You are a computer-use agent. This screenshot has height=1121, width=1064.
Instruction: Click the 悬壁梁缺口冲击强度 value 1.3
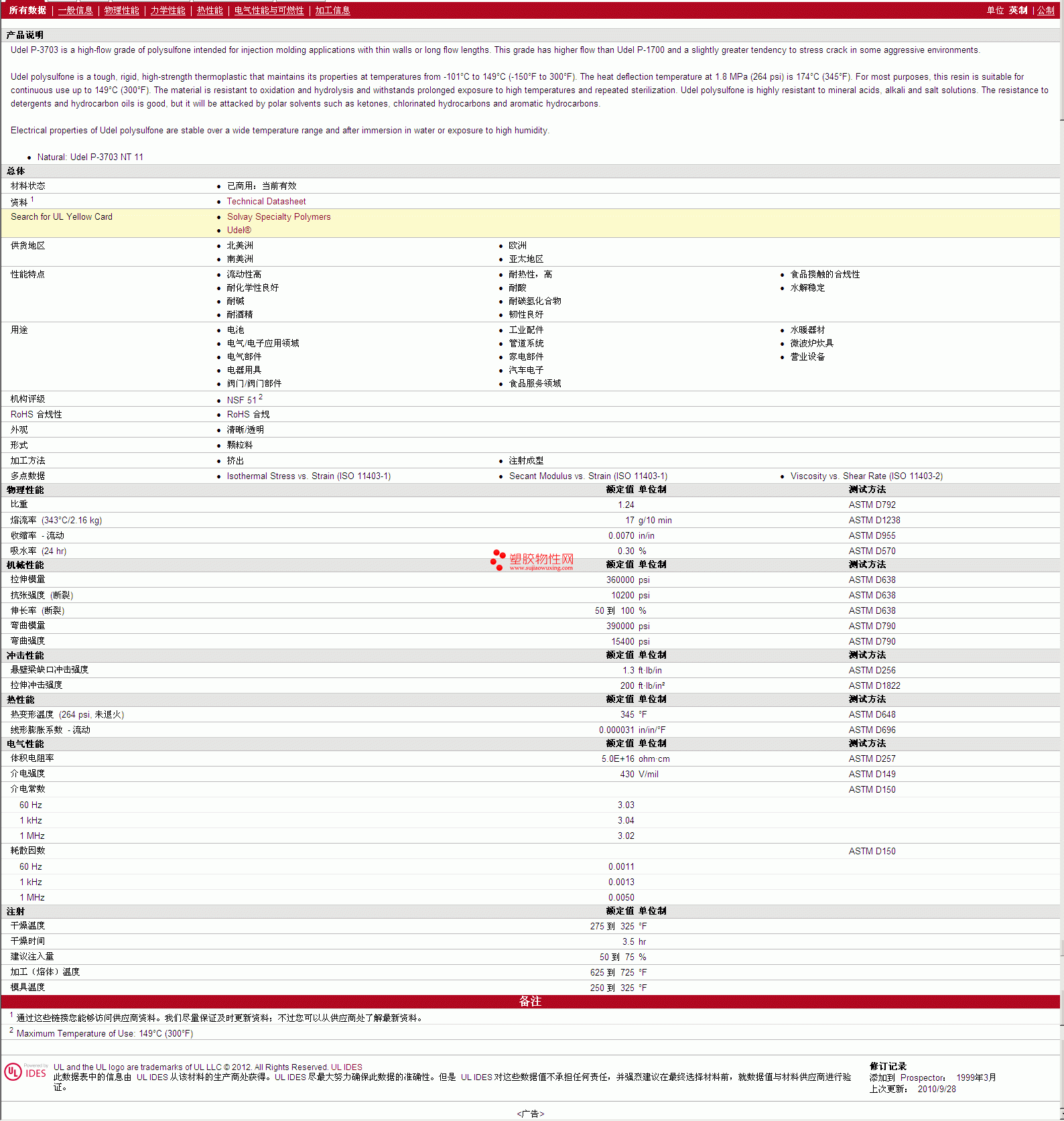tap(628, 670)
